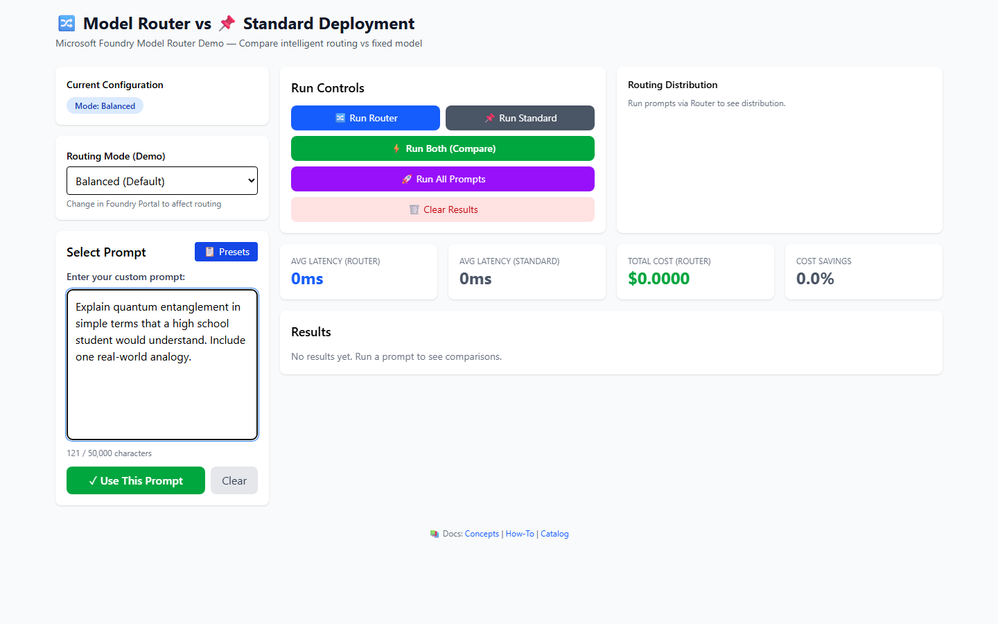Viewport: 998px width, 624px height.
Task: Click the Balanced (Default) dropdown arrow
Action: point(251,181)
